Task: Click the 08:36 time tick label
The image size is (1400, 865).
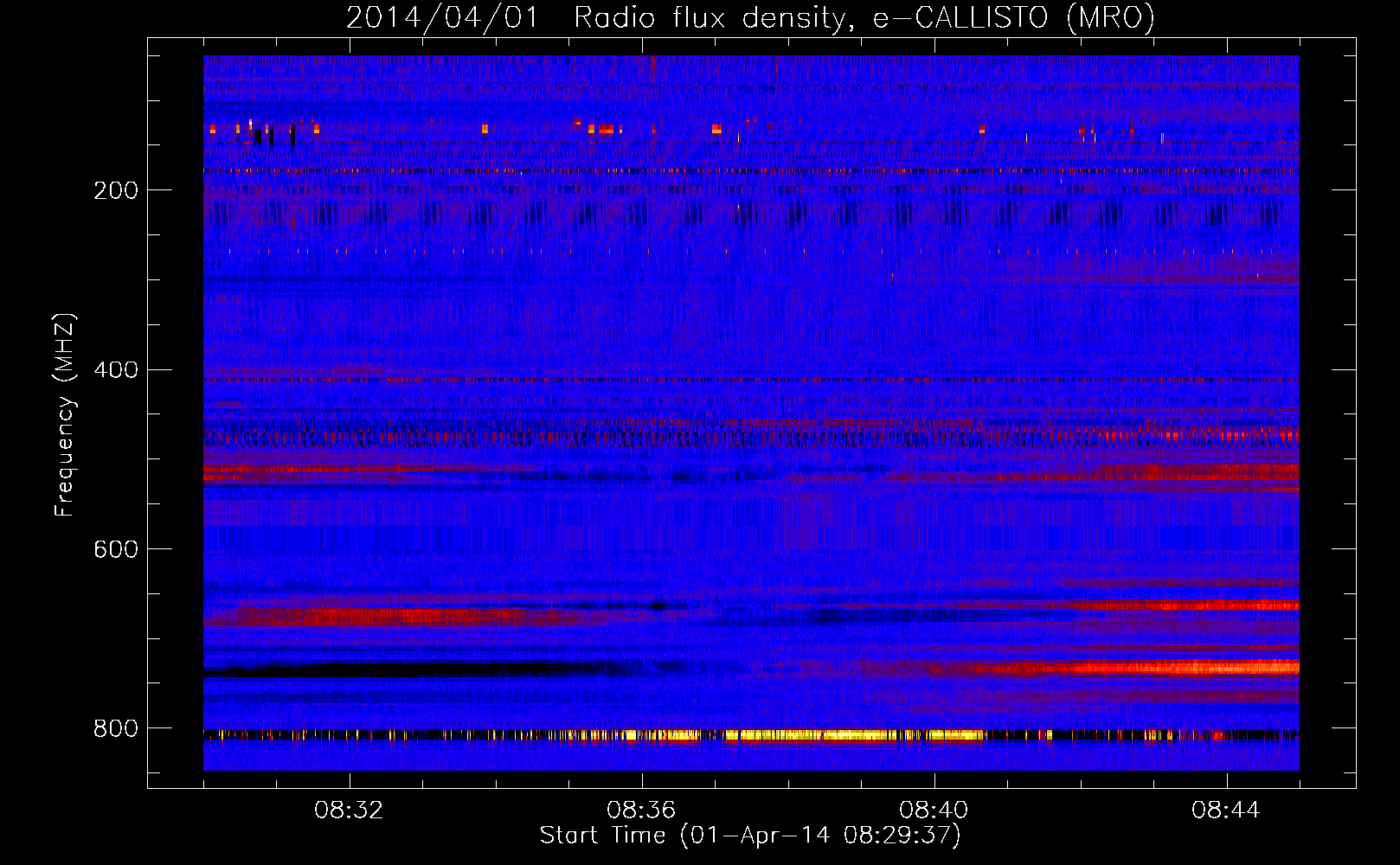Action: pos(642,811)
